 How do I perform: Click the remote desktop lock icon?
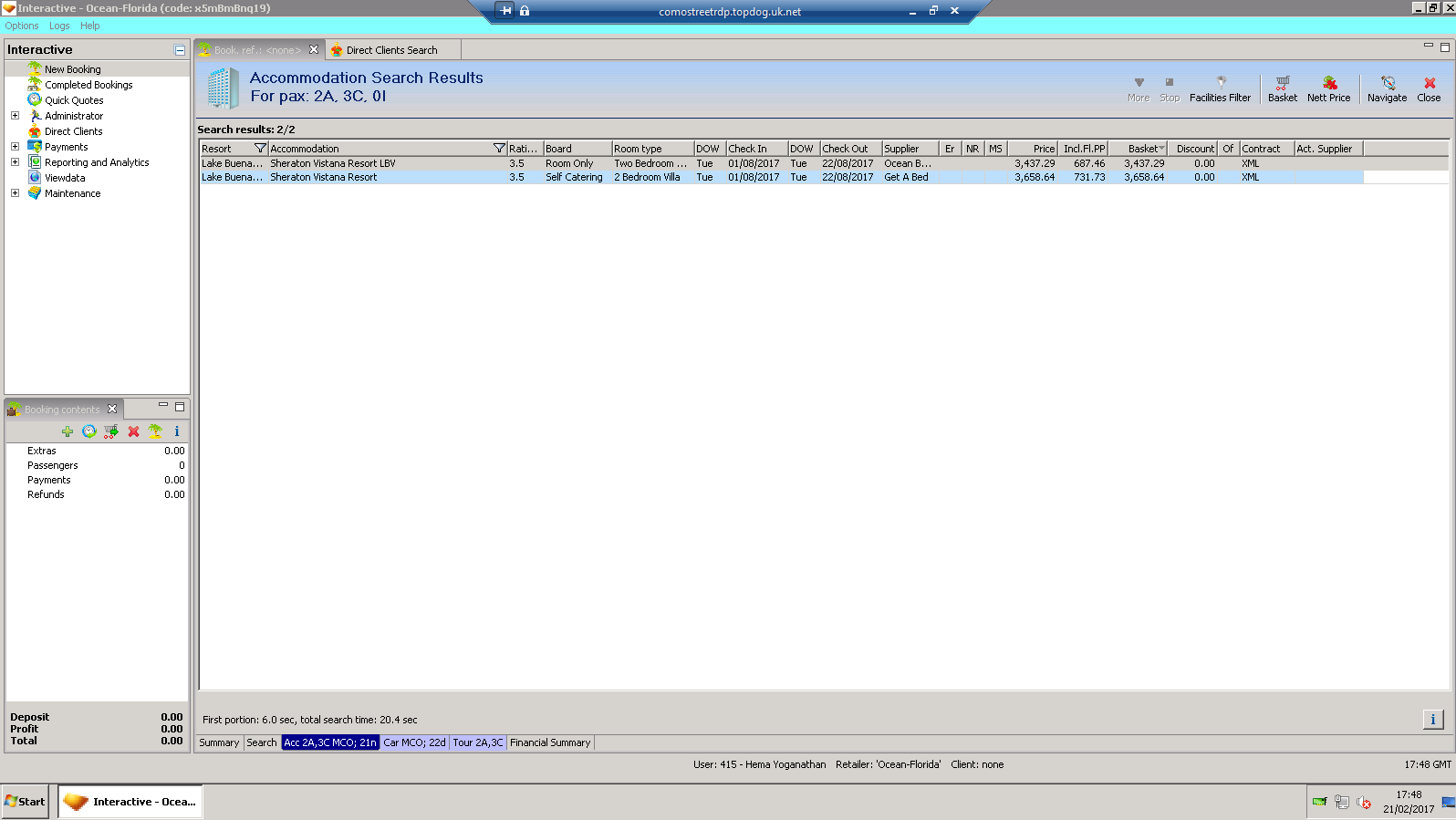525,11
